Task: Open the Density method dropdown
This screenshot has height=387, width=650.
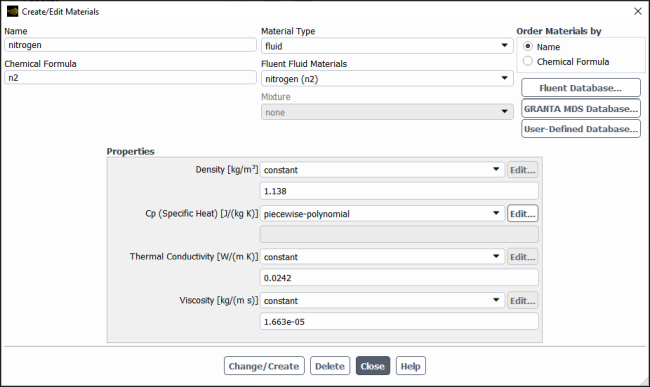Action: pyautogui.click(x=382, y=169)
